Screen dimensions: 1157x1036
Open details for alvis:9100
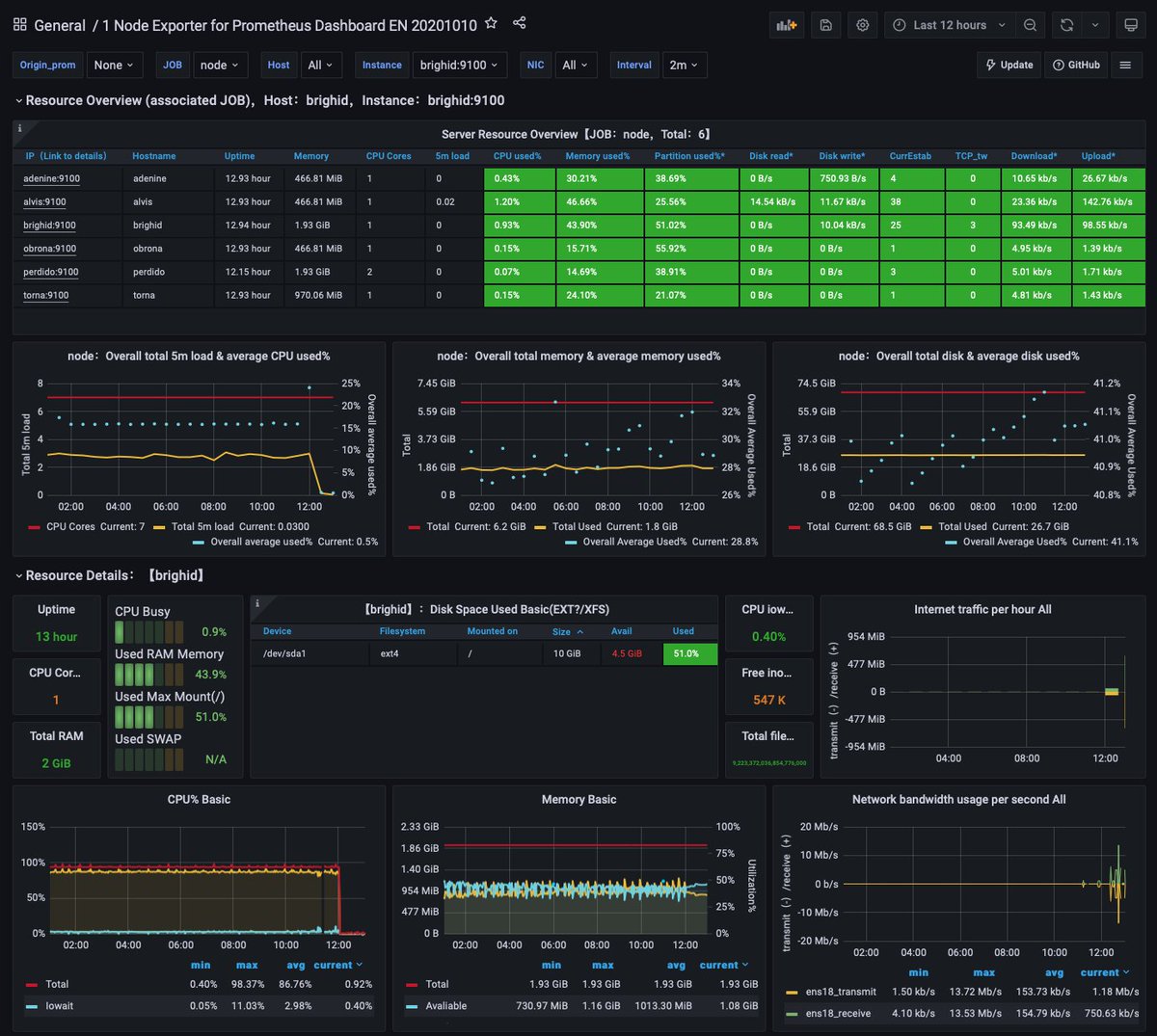click(44, 202)
